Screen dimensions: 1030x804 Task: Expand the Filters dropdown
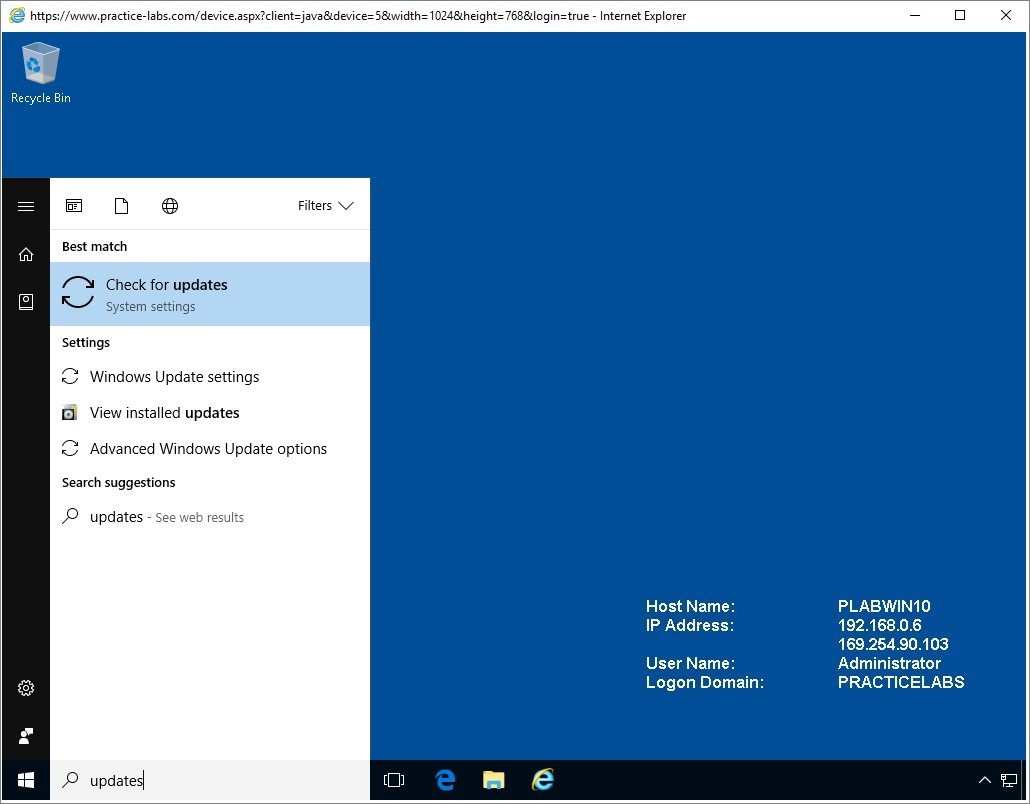point(325,206)
